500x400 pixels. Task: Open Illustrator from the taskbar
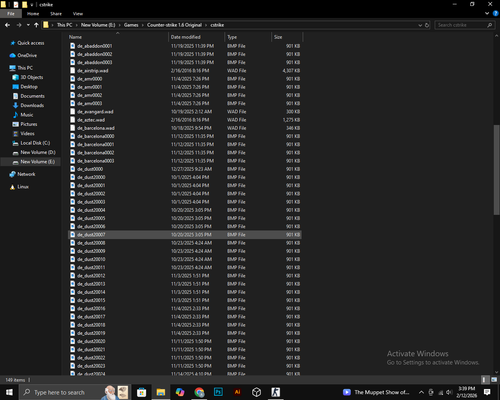(x=237, y=392)
